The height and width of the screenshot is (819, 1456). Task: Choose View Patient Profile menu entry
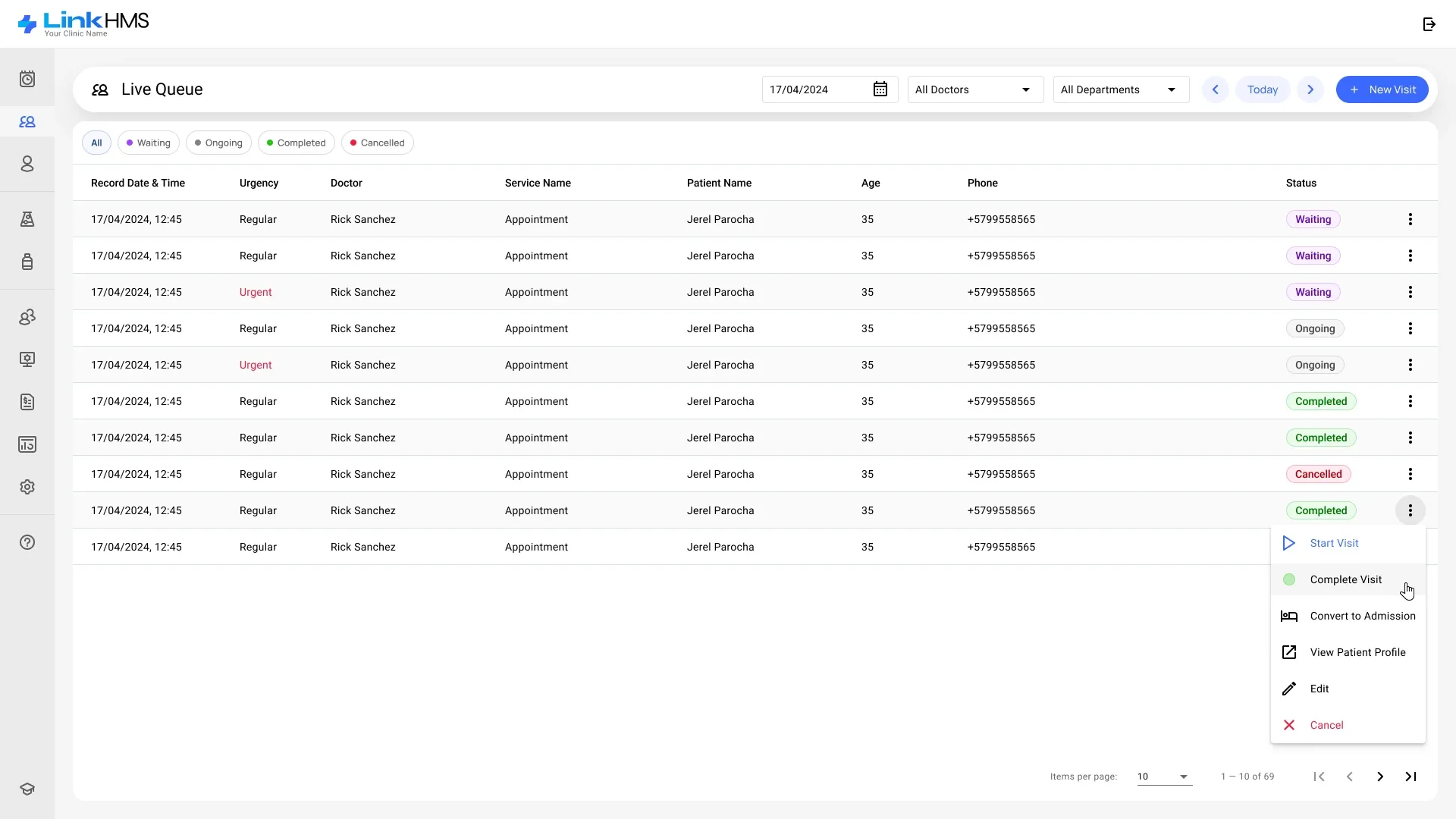[1348, 652]
